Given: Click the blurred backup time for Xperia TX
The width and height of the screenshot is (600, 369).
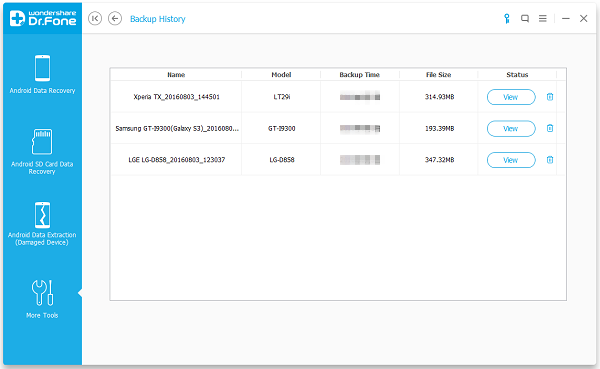Looking at the screenshot, I should (x=360, y=97).
